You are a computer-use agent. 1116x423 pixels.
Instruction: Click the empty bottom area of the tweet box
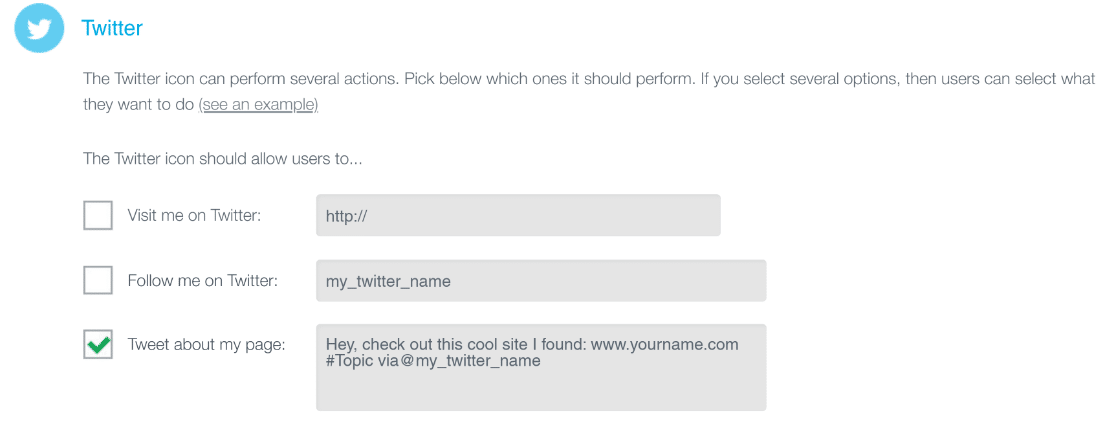coord(541,392)
